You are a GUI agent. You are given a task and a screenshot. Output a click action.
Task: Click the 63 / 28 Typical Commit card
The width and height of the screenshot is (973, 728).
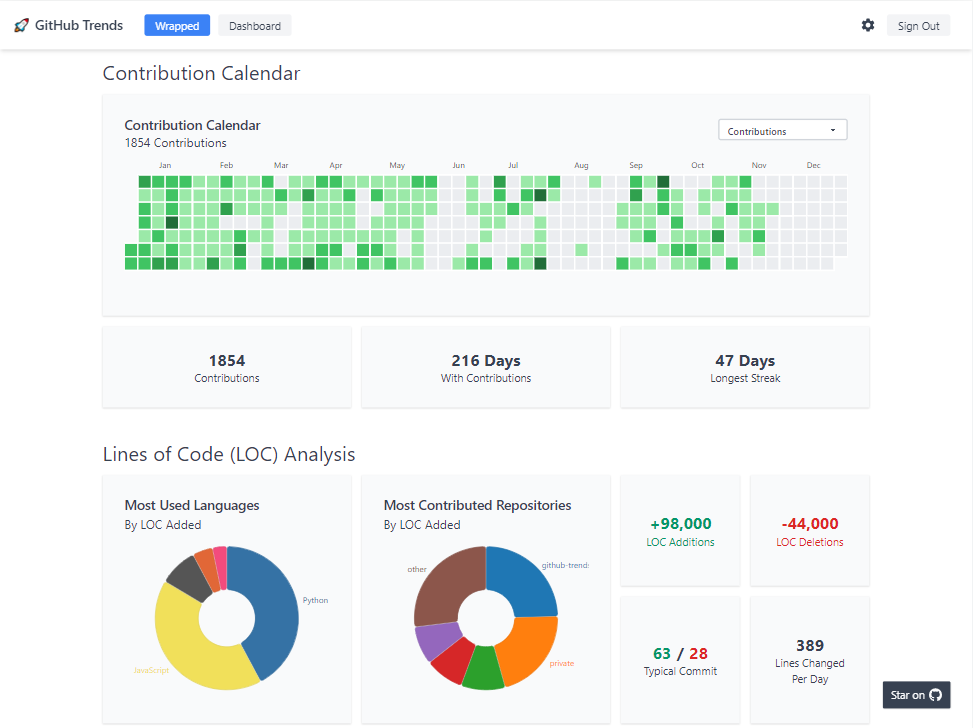tap(680, 660)
